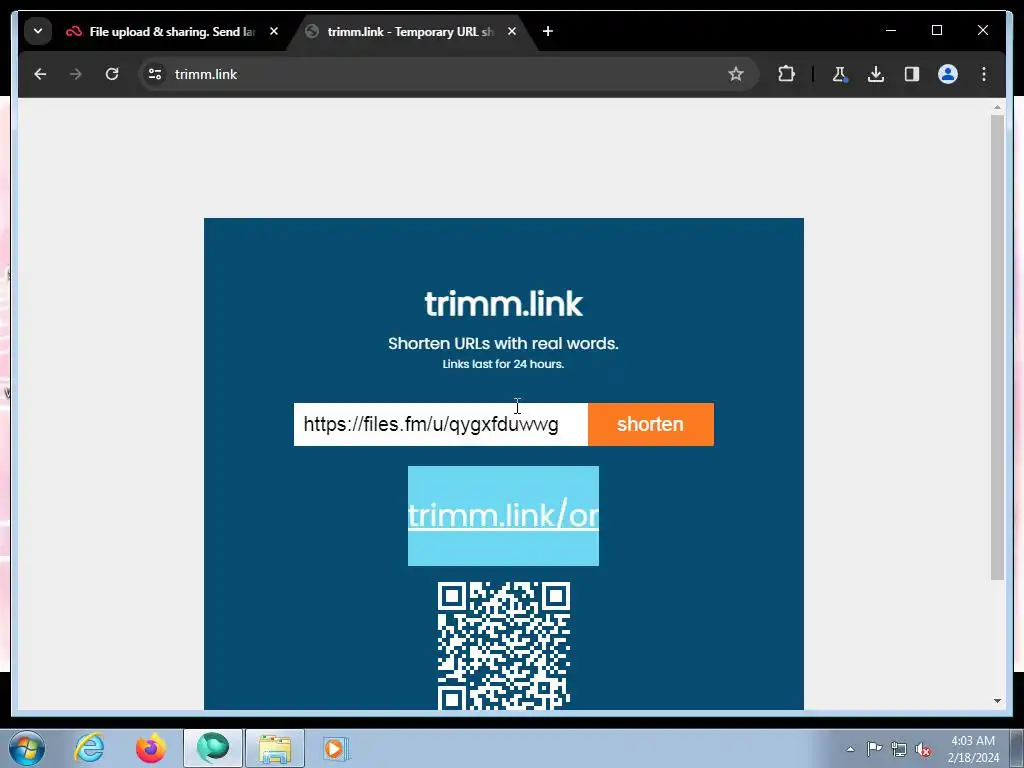Image resolution: width=1024 pixels, height=768 pixels.
Task: Click the scrollbar up arrow
Action: coord(997,106)
